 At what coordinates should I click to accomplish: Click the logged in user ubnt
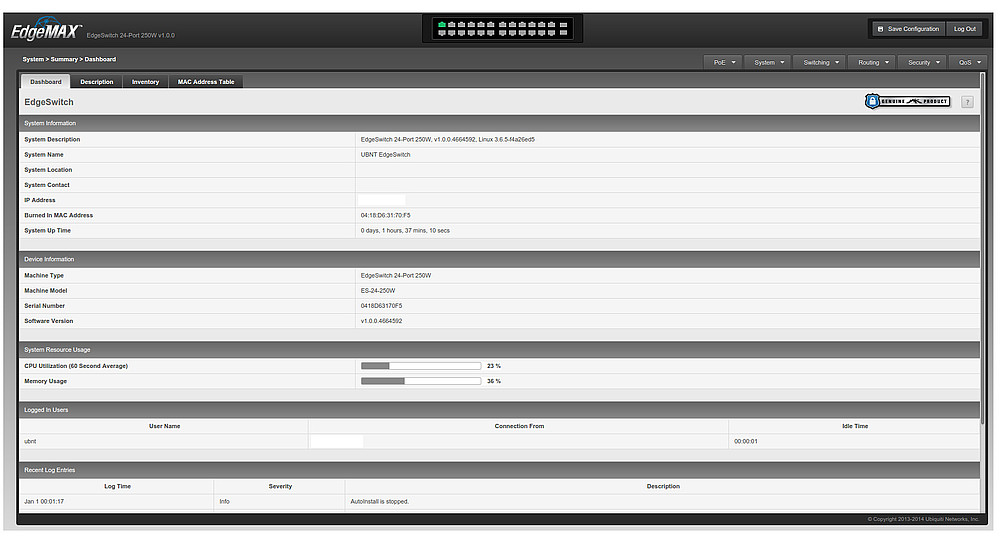pyautogui.click(x=30, y=441)
